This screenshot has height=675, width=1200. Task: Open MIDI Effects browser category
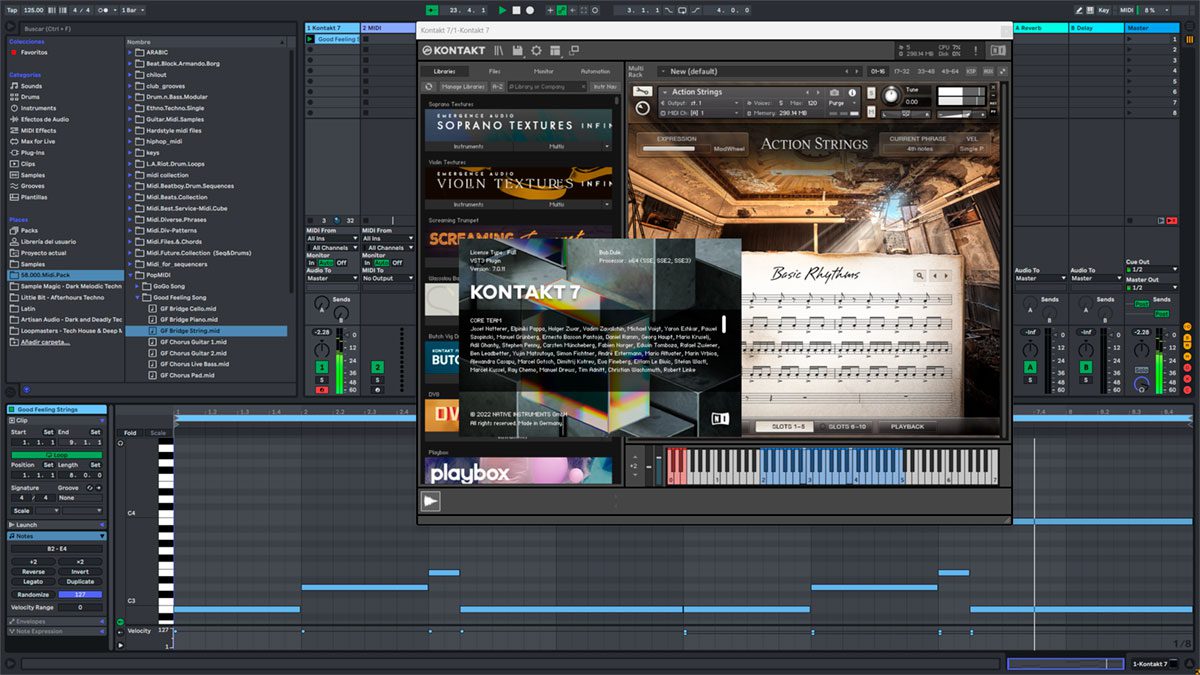tap(33, 130)
